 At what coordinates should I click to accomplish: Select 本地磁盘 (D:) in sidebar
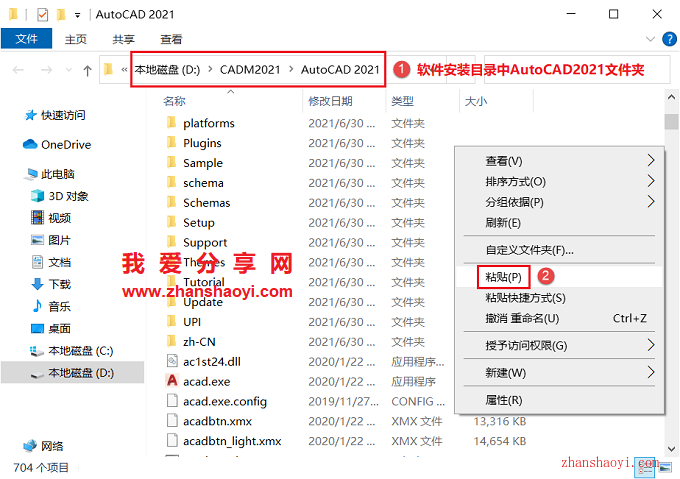click(x=72, y=373)
